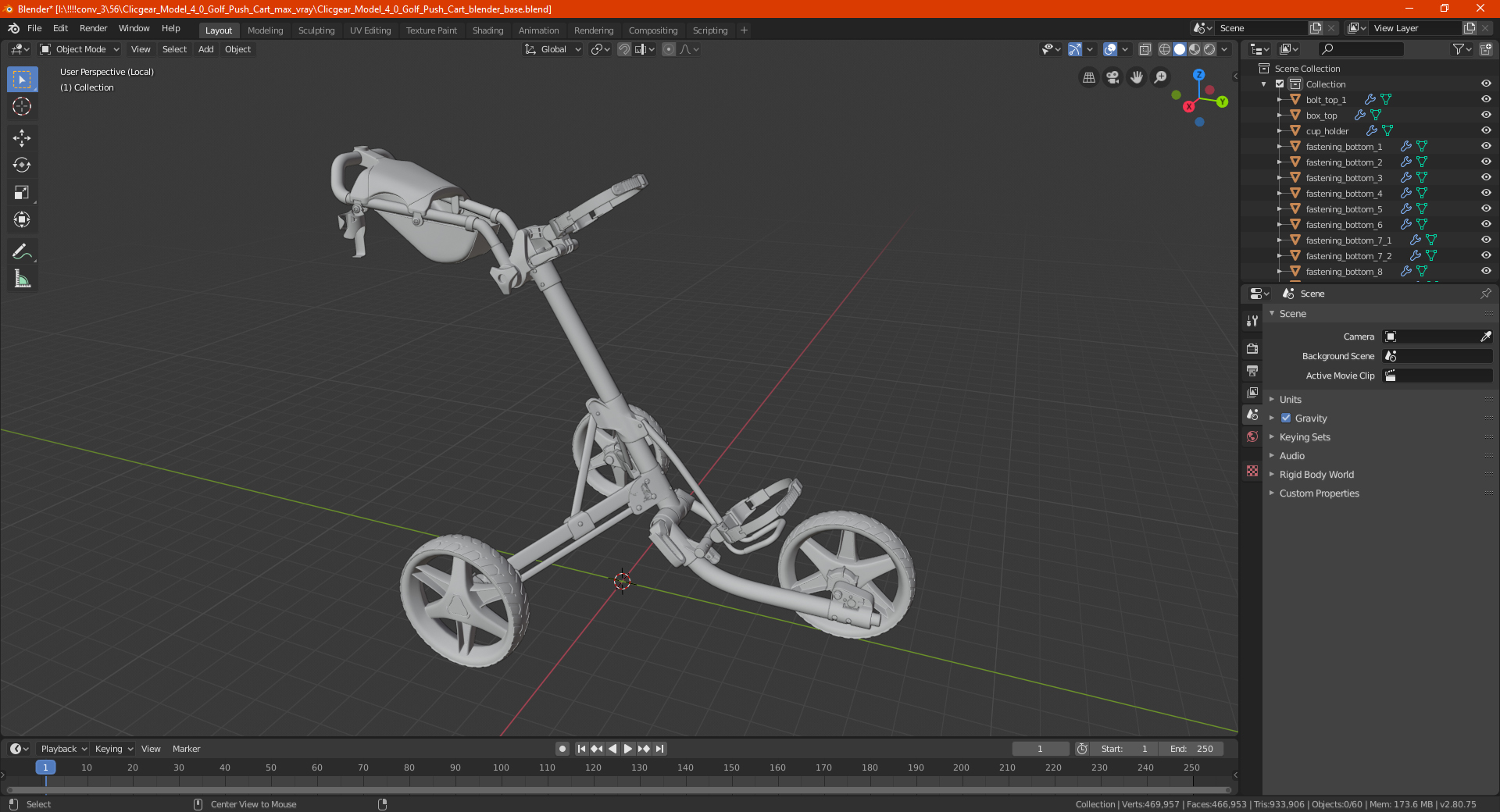The width and height of the screenshot is (1500, 812).
Task: Open the World properties tab
Action: pos(1252,436)
